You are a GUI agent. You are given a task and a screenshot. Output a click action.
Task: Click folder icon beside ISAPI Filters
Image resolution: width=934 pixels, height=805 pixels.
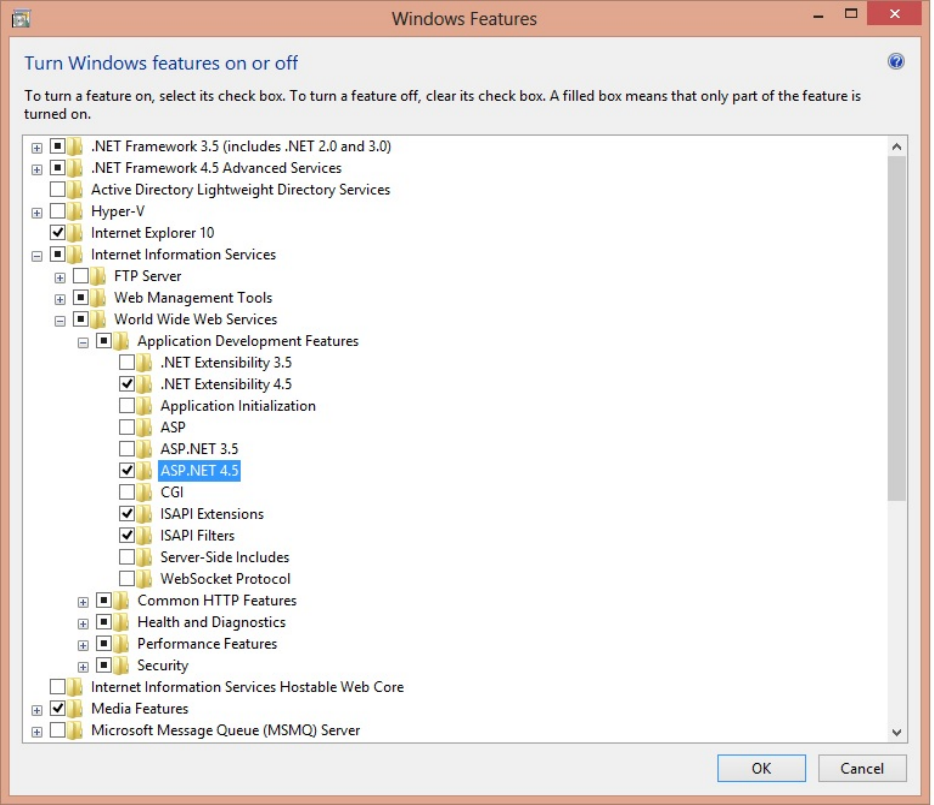point(144,535)
